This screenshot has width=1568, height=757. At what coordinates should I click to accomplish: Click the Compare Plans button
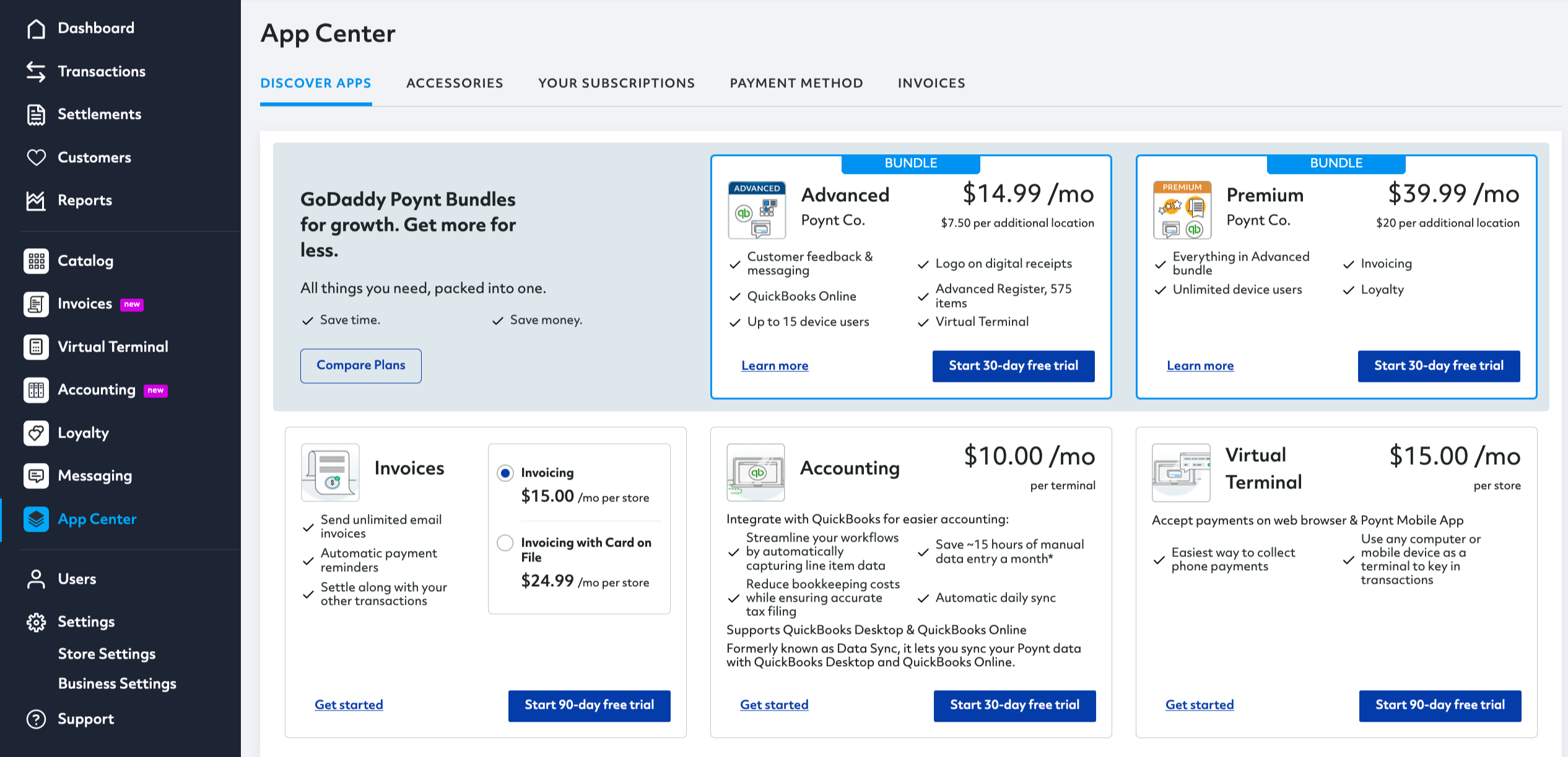coord(361,366)
